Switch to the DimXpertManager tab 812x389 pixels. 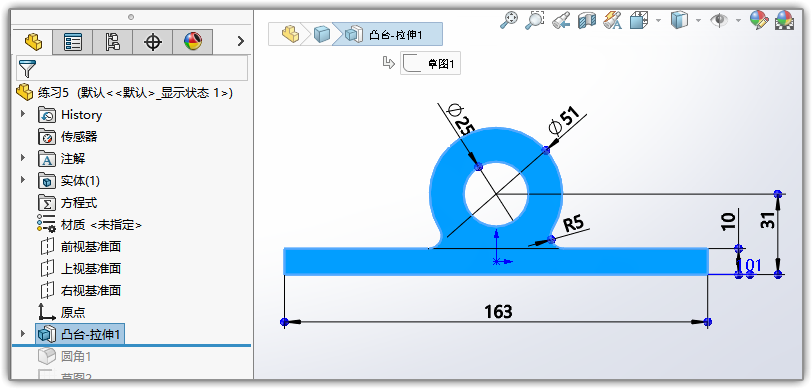pyautogui.click(x=152, y=42)
